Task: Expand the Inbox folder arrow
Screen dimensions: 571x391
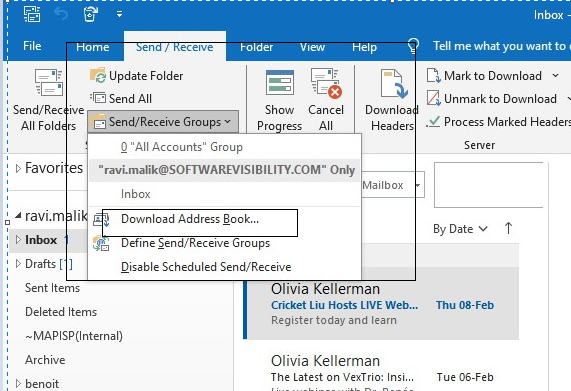Action: point(18,240)
